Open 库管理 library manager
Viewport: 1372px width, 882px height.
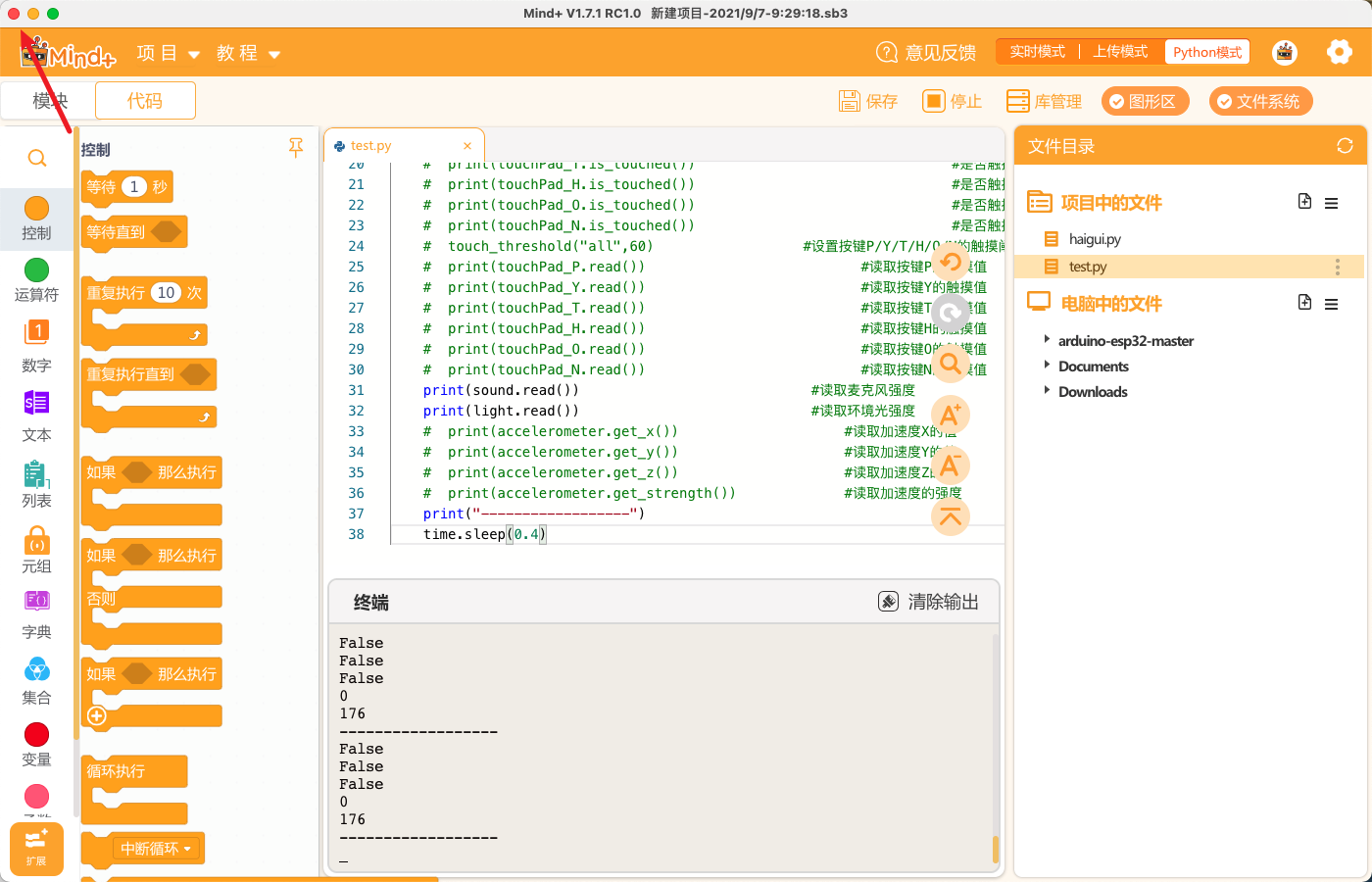1045,101
